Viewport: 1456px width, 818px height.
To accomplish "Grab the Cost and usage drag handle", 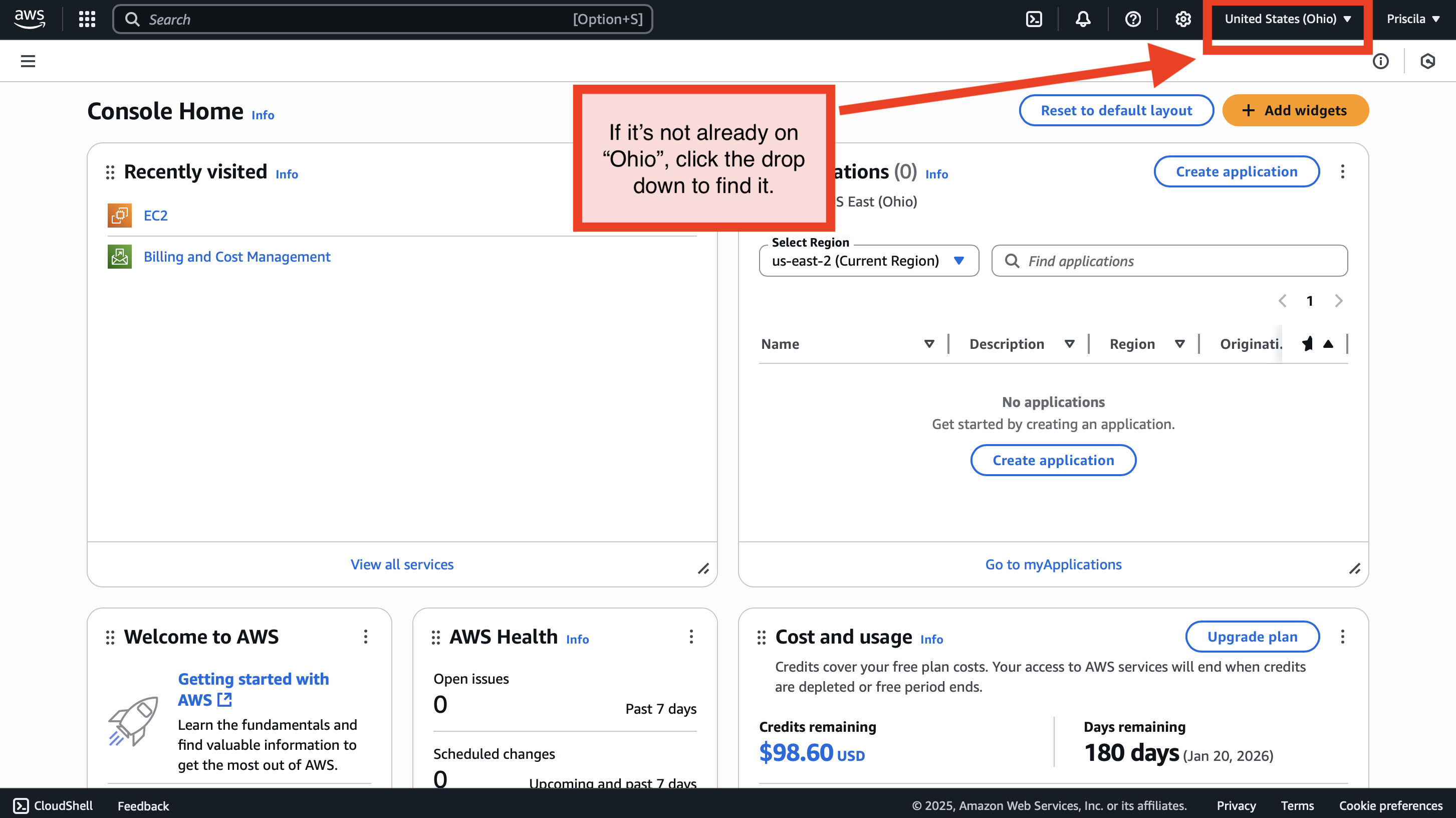I will point(762,638).
